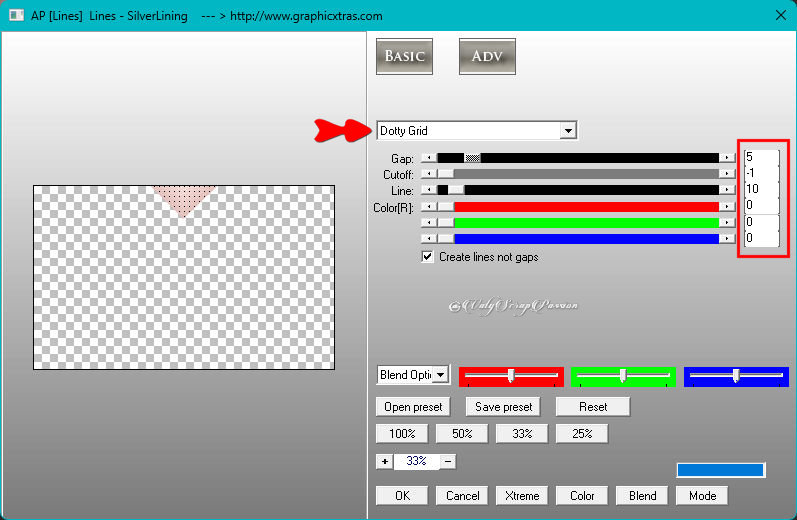This screenshot has height=520, width=797.
Task: Click the Gap value input field
Action: tap(760, 157)
